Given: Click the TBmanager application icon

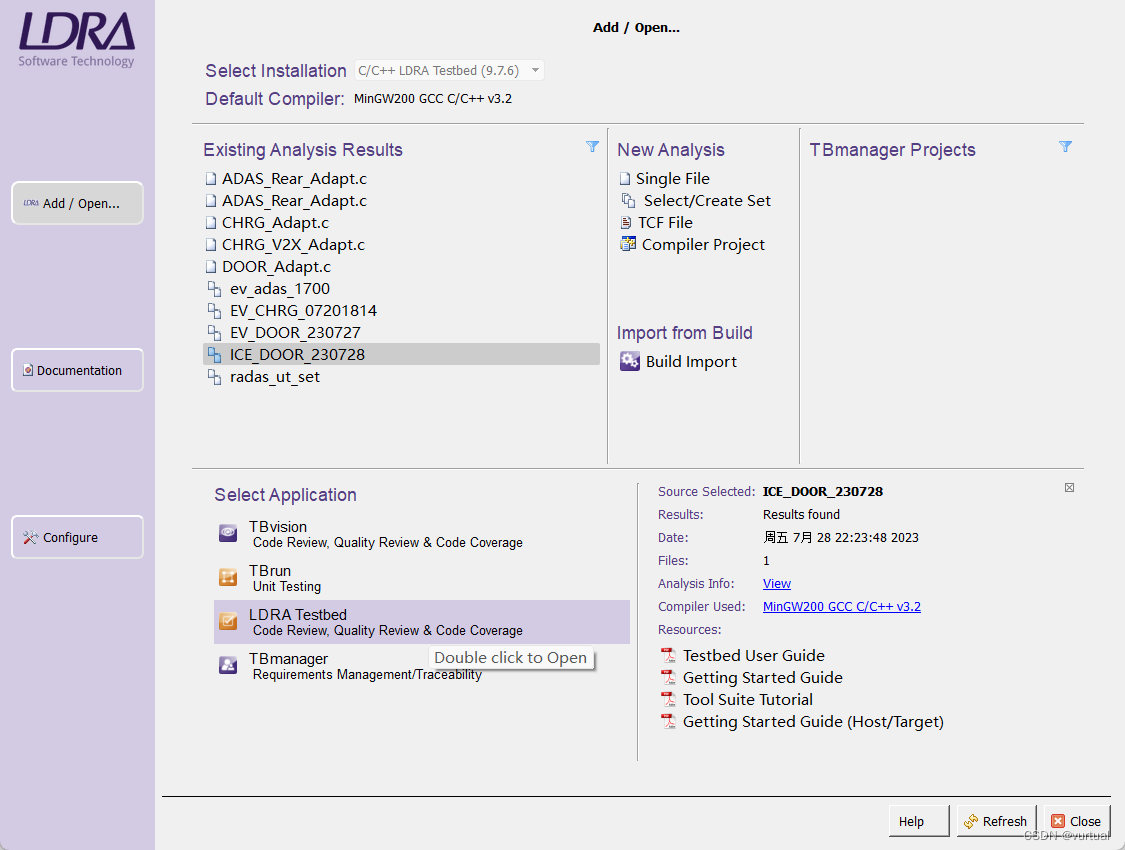Looking at the screenshot, I should point(228,665).
